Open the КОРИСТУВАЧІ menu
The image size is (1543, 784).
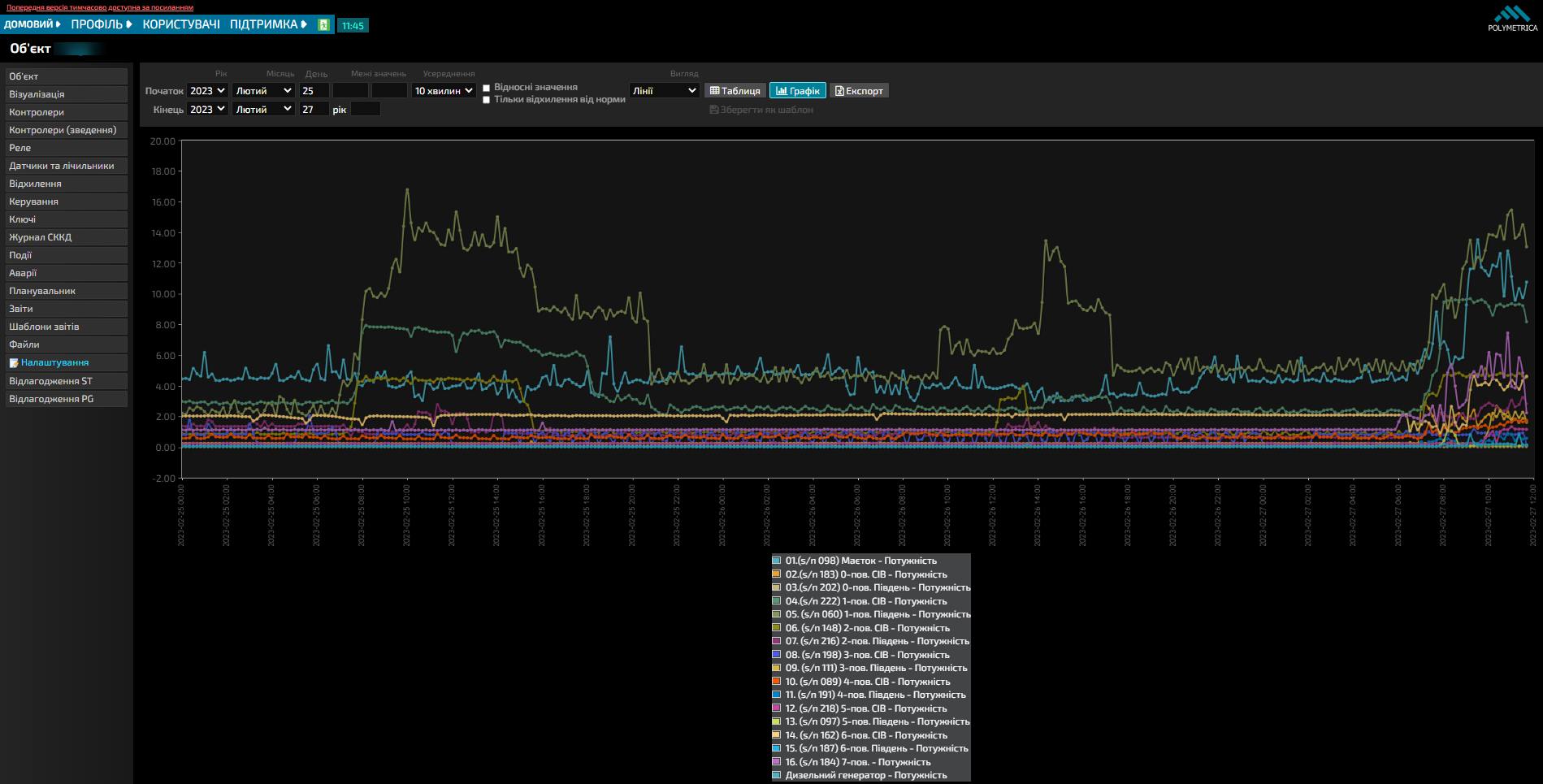[x=181, y=24]
